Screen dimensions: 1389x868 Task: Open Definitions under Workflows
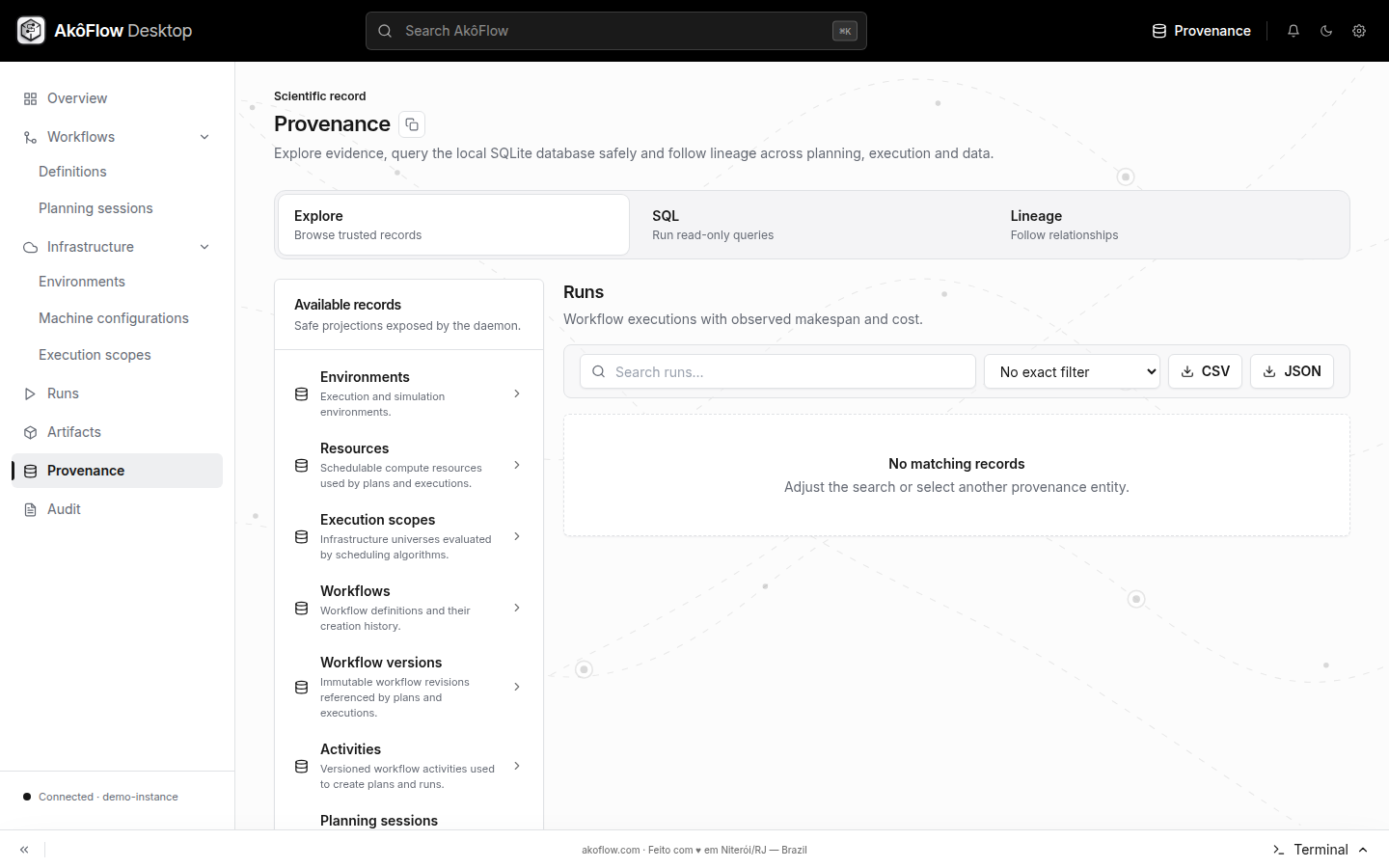[x=72, y=172]
